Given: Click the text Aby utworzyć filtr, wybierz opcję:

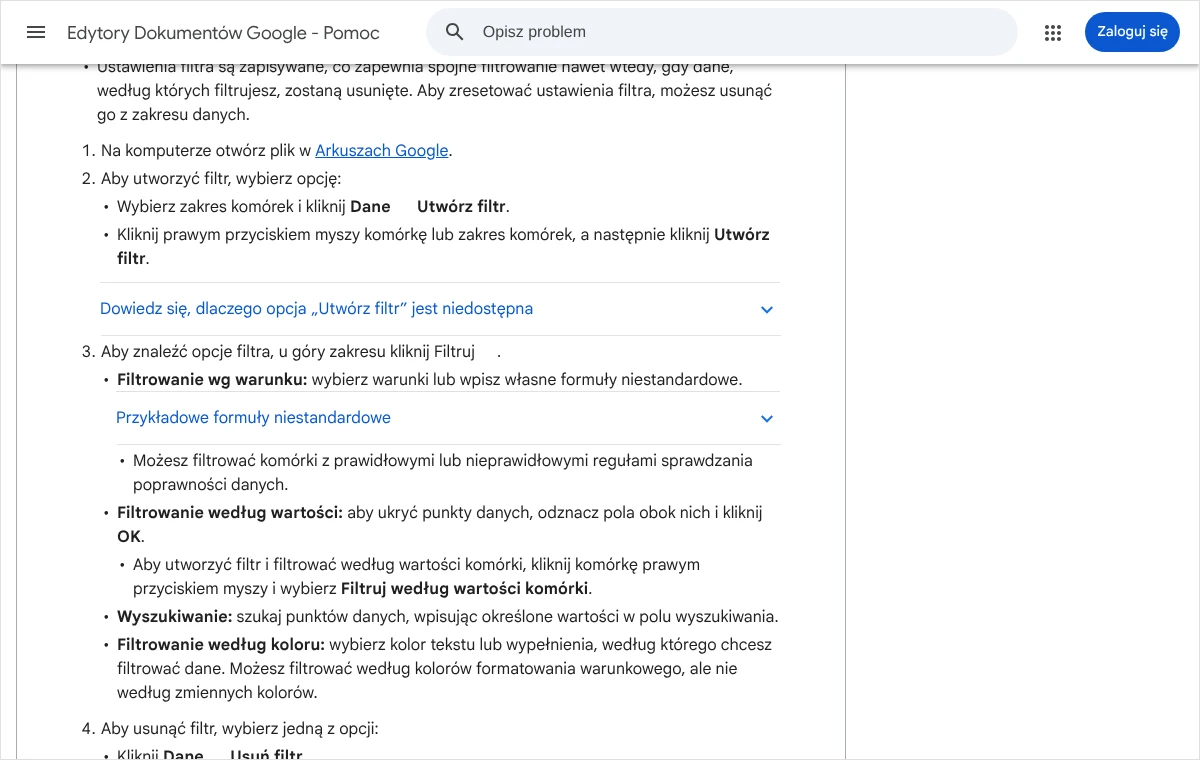Looking at the screenshot, I should [221, 179].
